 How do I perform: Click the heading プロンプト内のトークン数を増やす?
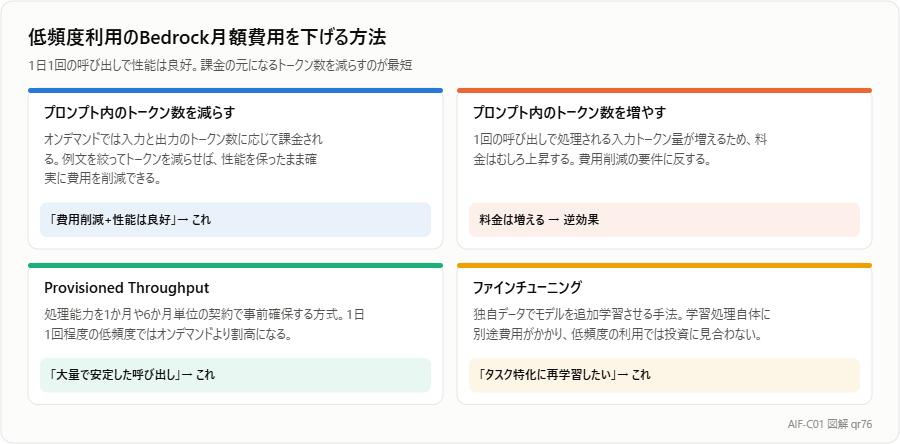(x=569, y=112)
